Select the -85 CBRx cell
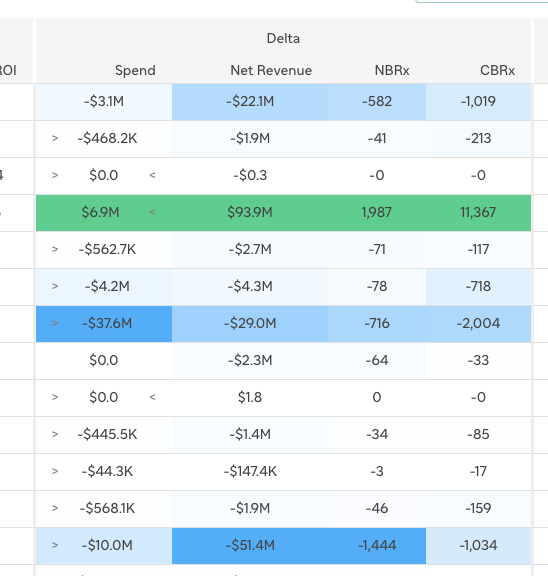Image resolution: width=548 pixels, height=576 pixels. click(478, 434)
